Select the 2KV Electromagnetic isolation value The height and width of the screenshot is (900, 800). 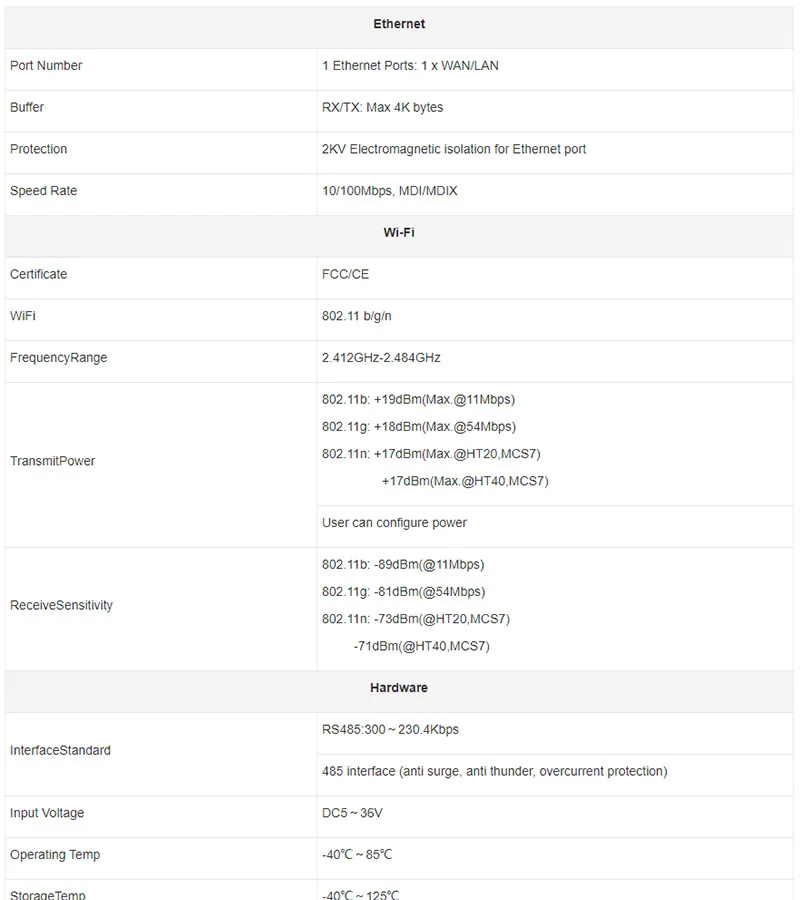[x=454, y=149]
